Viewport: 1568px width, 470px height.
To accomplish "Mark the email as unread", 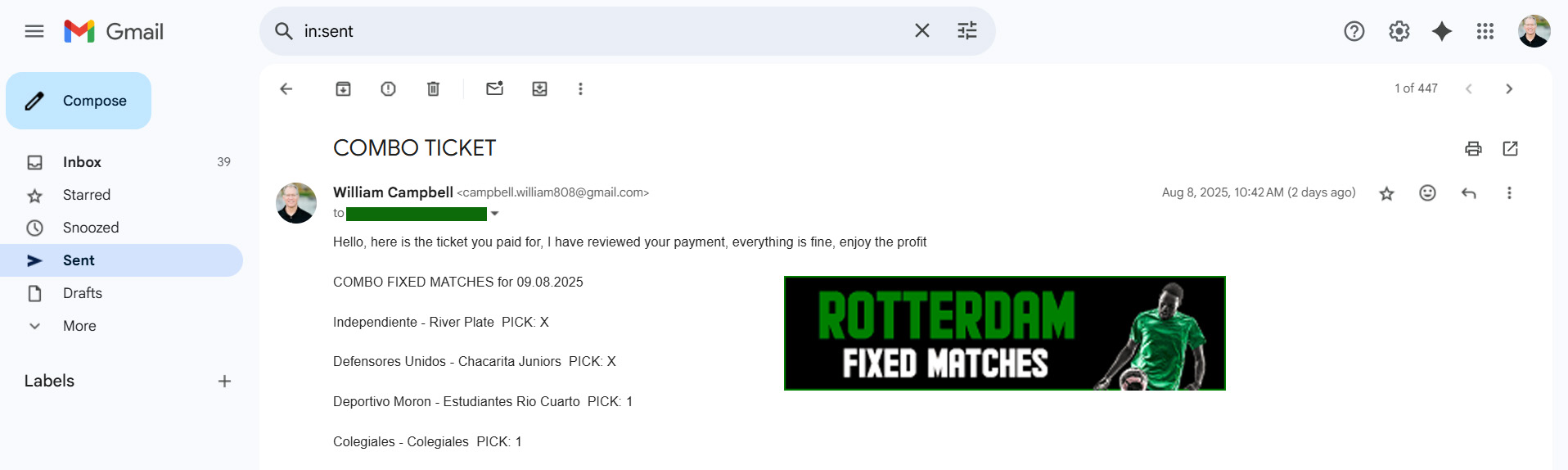I will click(494, 88).
